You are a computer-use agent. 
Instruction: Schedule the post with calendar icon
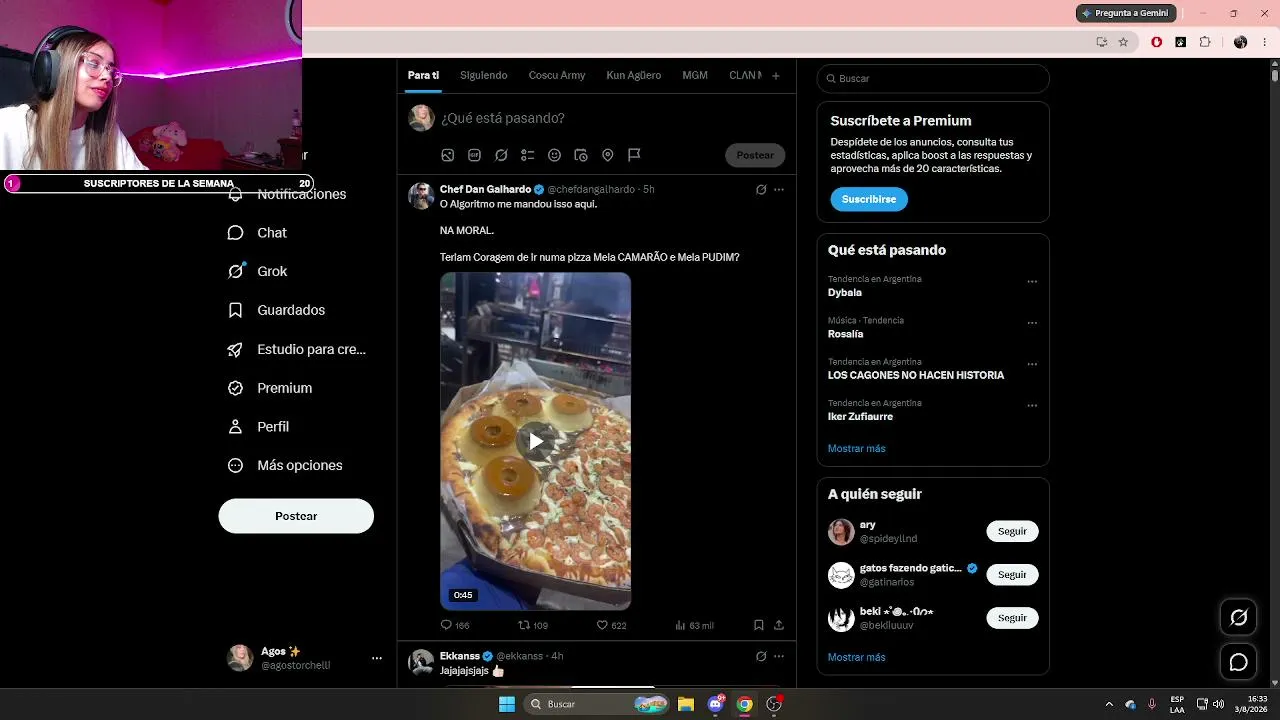[x=581, y=155]
